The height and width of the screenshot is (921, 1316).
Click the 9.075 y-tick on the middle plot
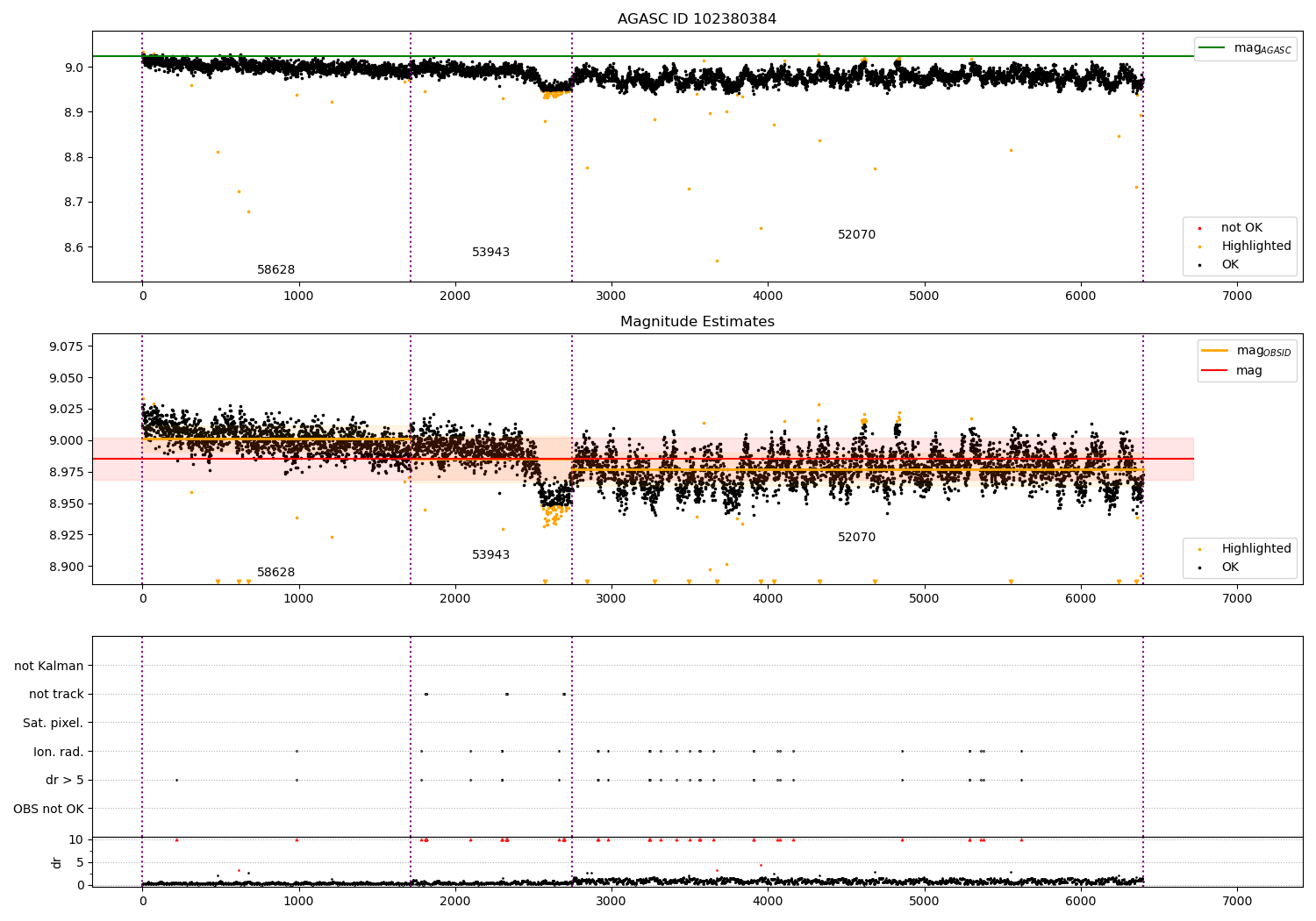pos(67,346)
